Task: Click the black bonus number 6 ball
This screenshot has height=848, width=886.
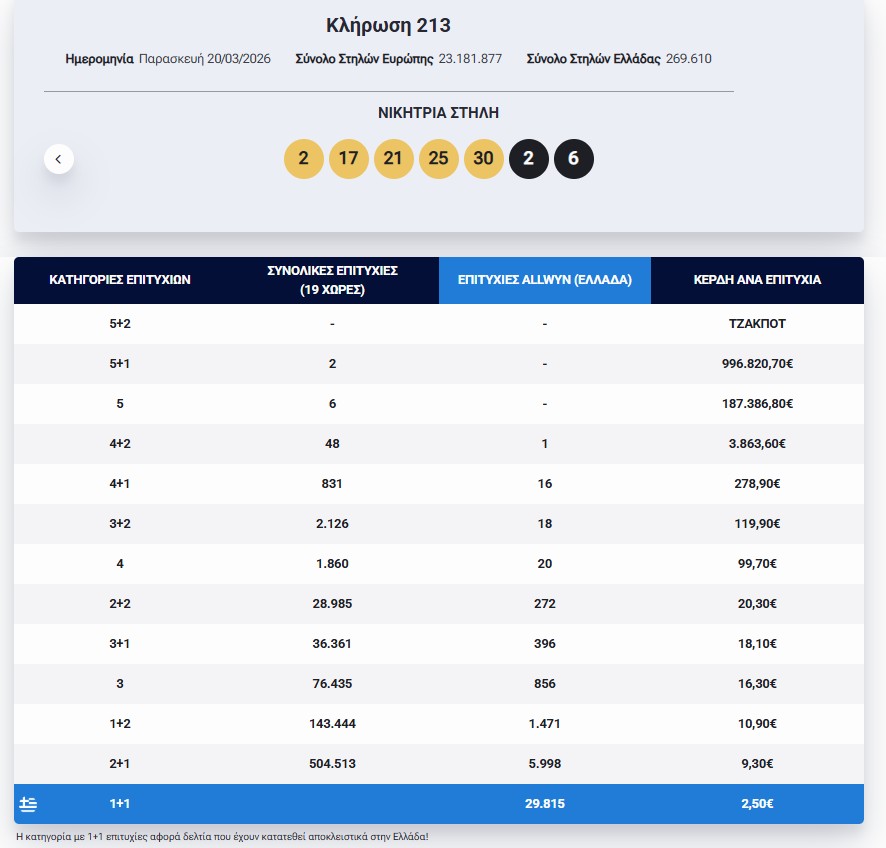Action: [x=574, y=159]
